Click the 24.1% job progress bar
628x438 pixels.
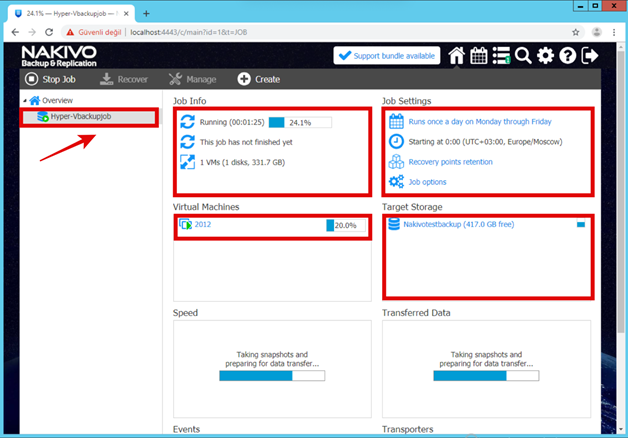tap(300, 123)
